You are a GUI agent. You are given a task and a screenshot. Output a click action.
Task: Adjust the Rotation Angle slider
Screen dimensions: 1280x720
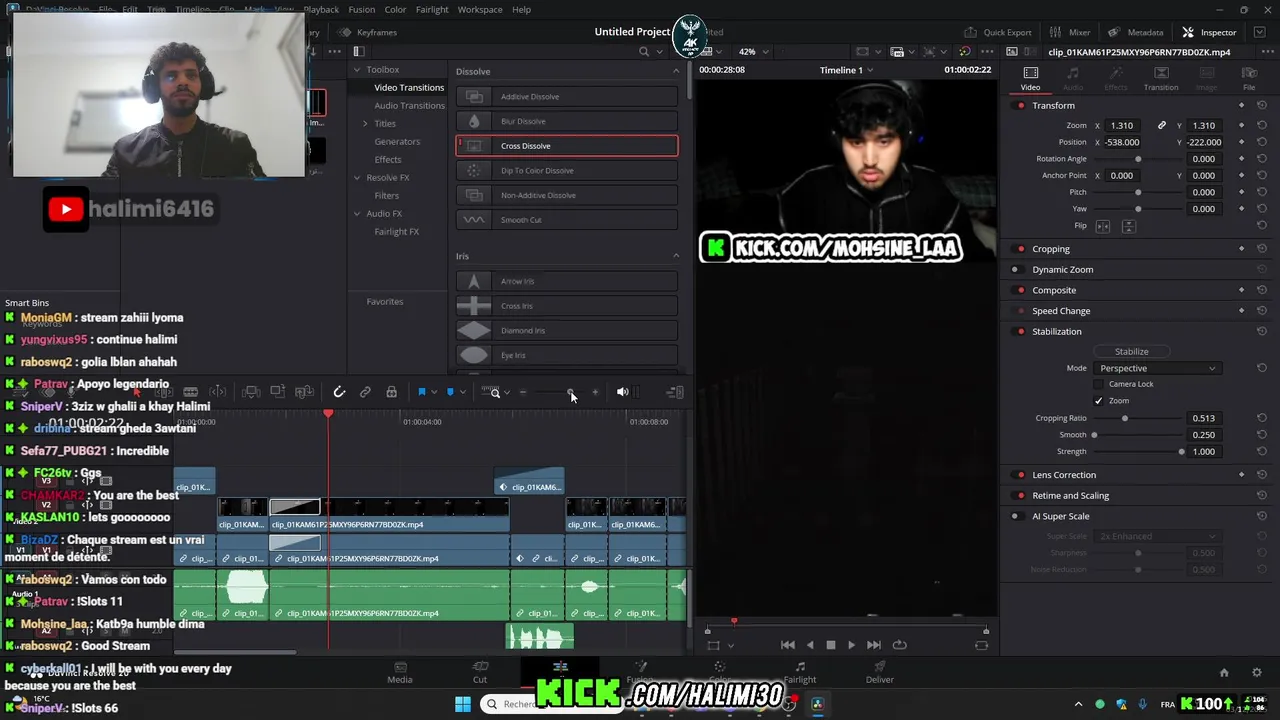pyautogui.click(x=1139, y=159)
